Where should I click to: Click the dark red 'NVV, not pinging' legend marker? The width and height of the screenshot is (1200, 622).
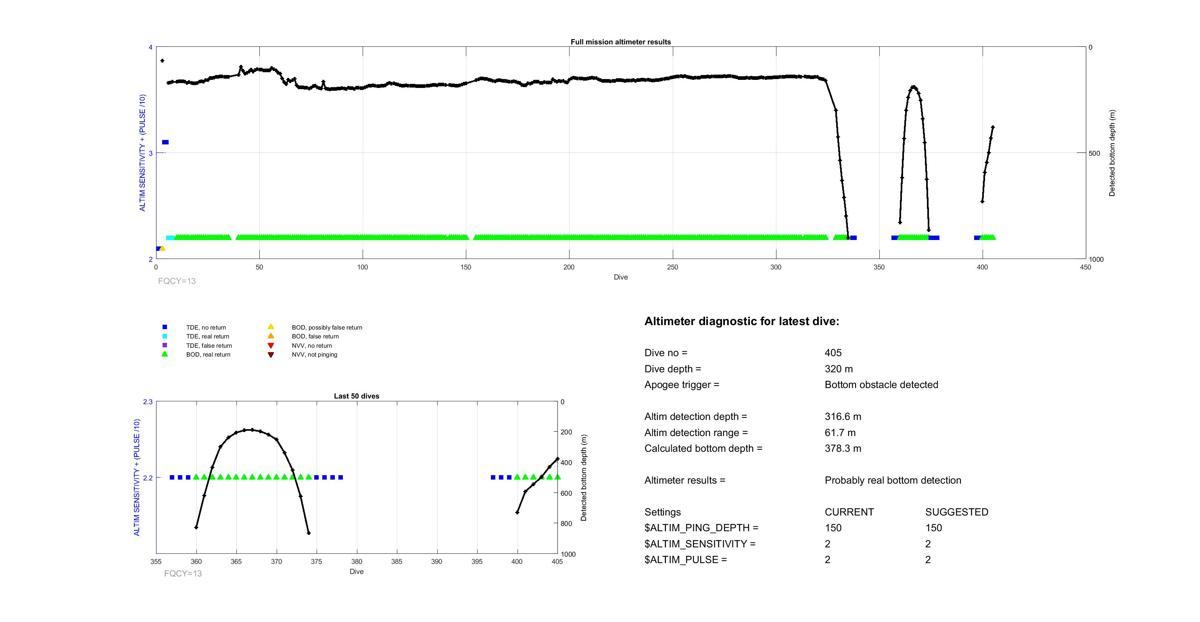click(270, 354)
